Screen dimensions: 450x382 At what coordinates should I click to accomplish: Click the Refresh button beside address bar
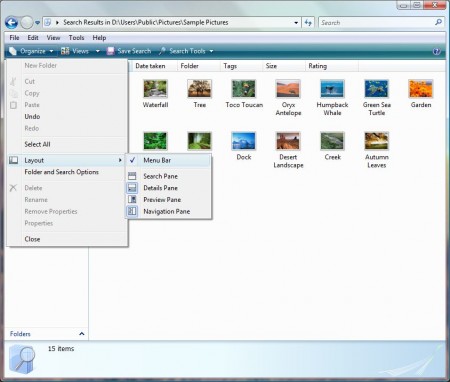click(308, 23)
